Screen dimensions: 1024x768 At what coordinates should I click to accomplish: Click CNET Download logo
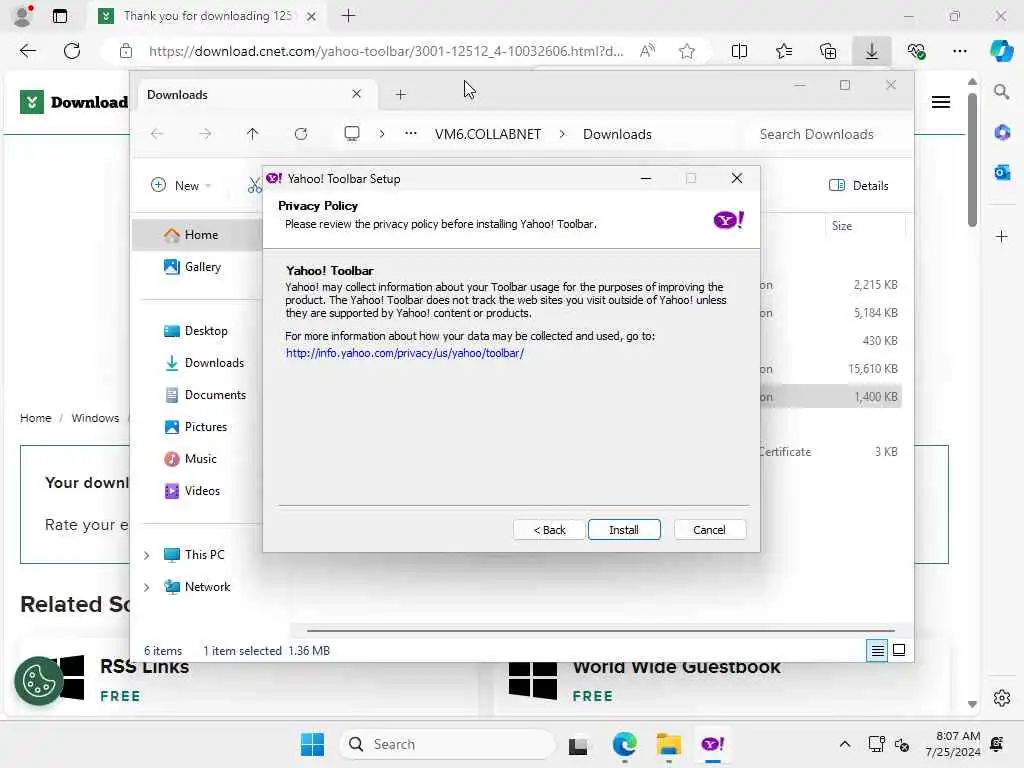point(74,102)
